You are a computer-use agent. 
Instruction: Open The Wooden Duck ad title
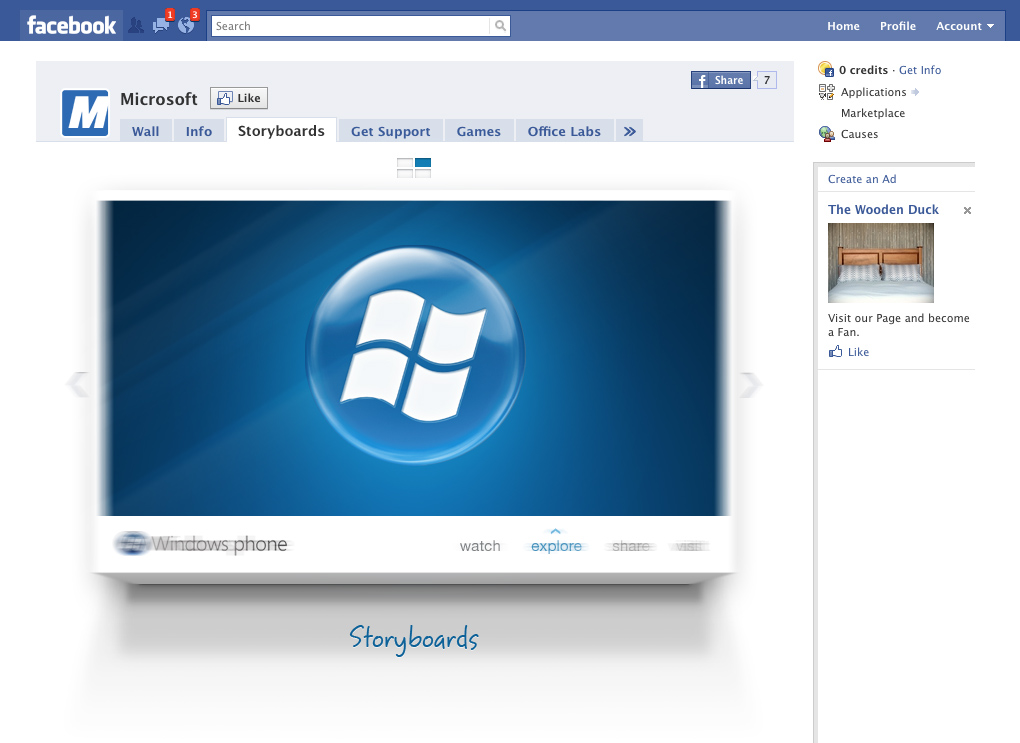click(x=883, y=209)
